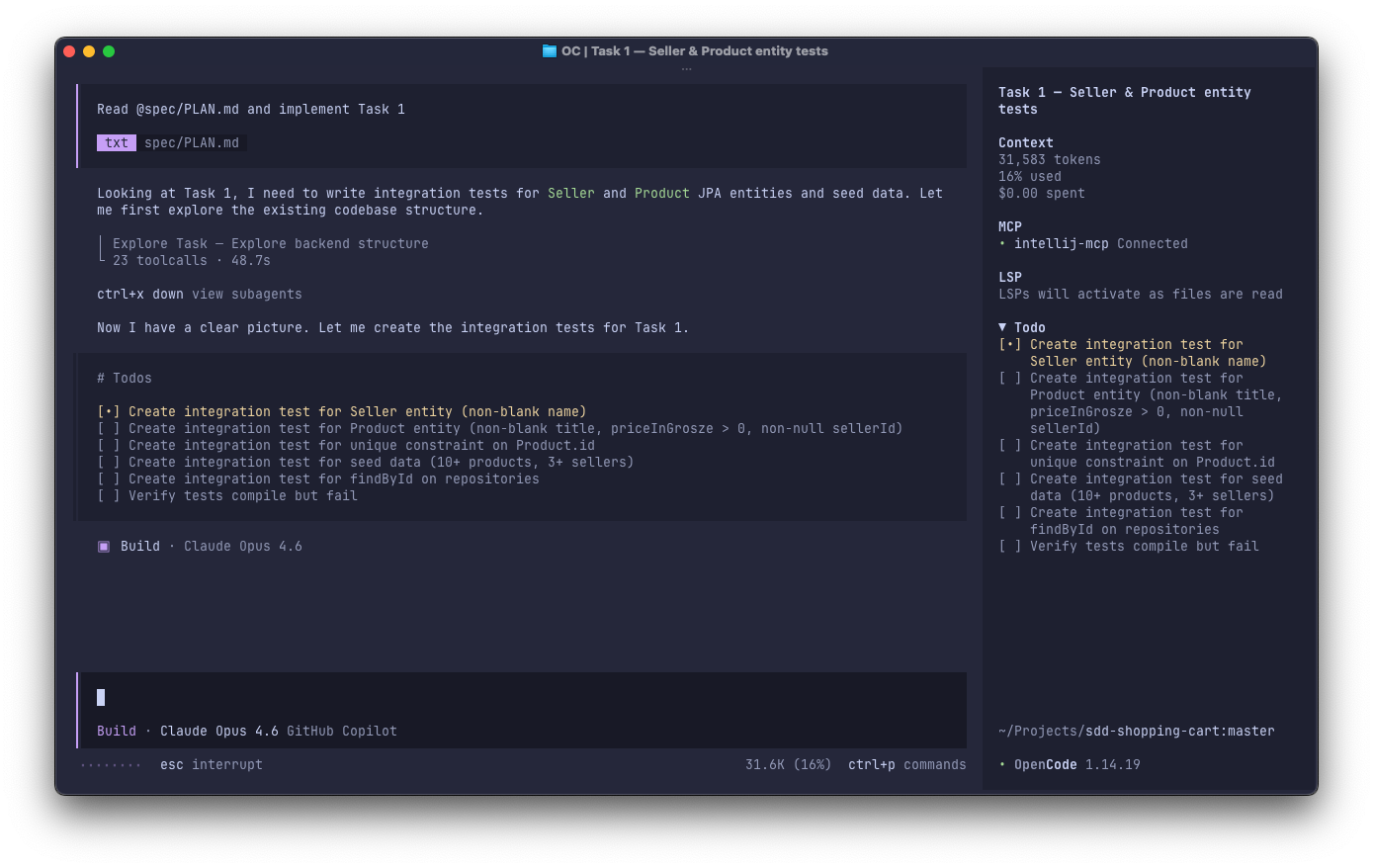Open the spec/PLAN.md file attachment

[x=192, y=142]
